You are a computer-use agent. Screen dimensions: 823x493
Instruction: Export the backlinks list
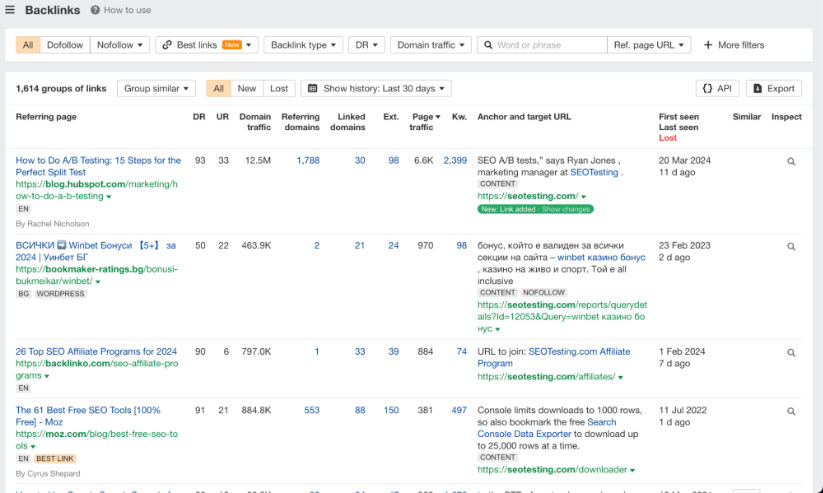[x=774, y=88]
